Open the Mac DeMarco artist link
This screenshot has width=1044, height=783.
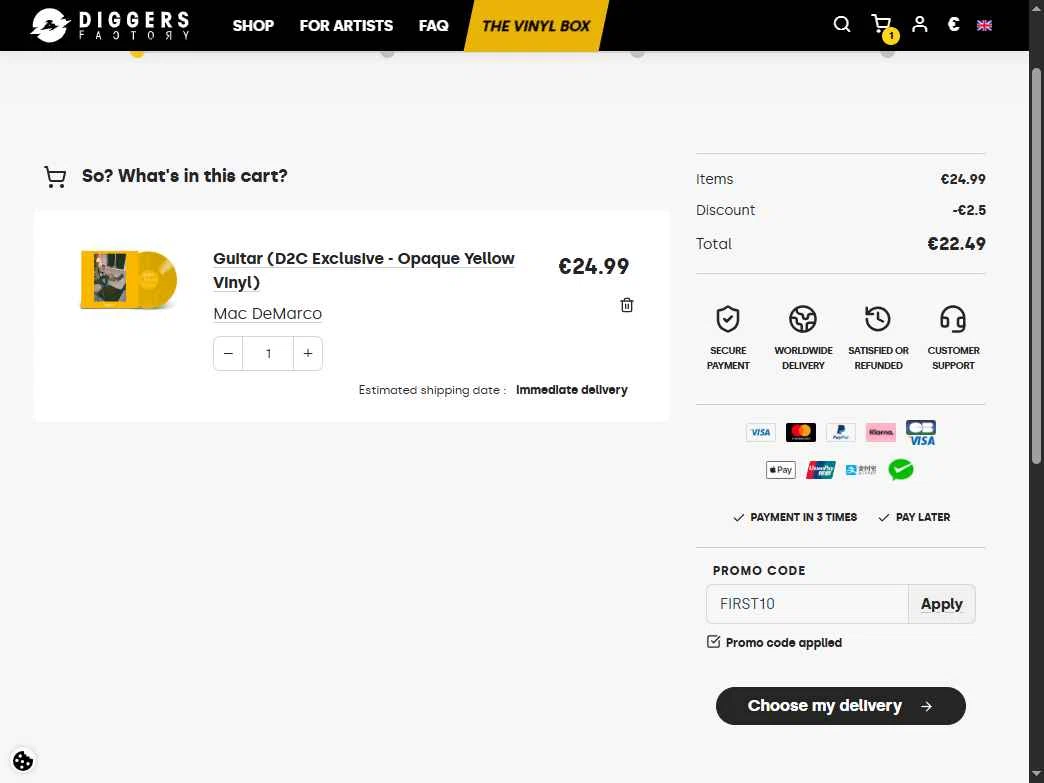tap(268, 314)
